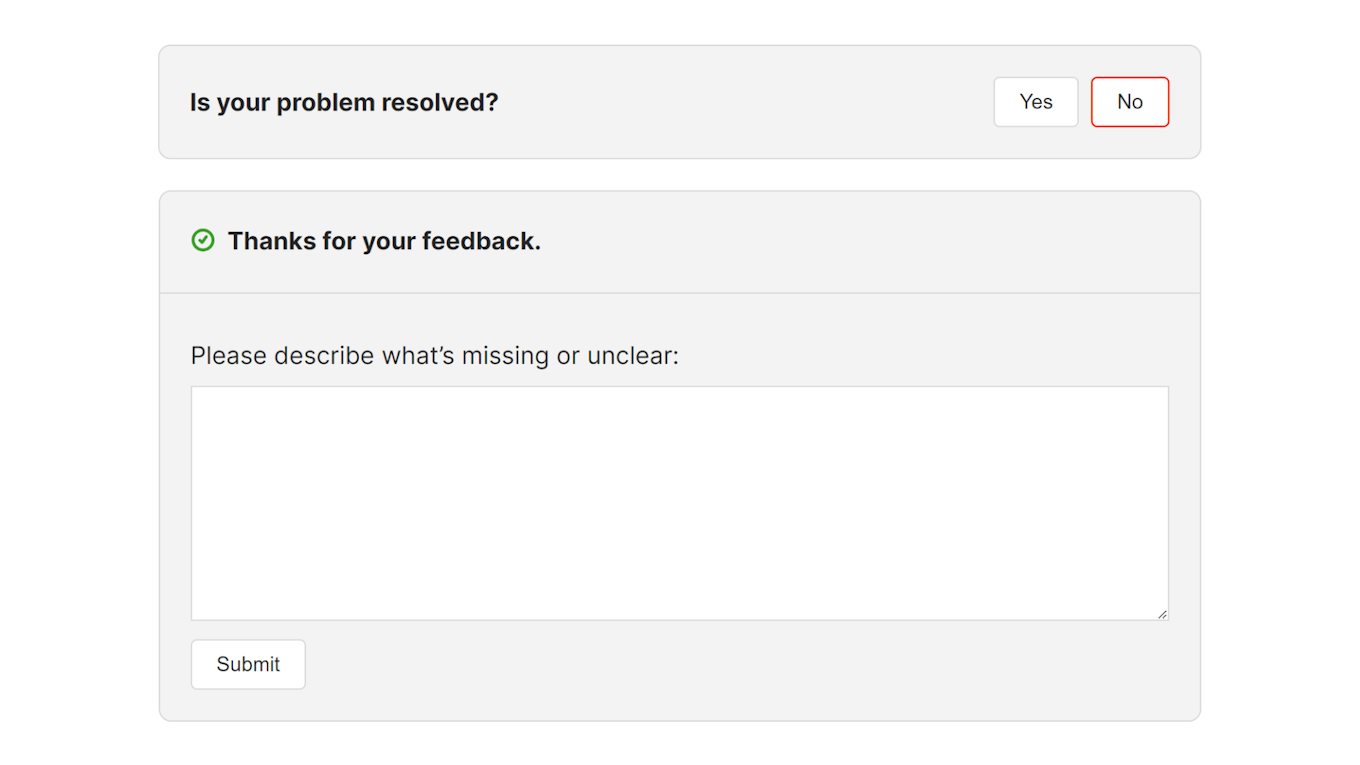The image size is (1360, 765).
Task: Click the "Please describe what's missing or unclear" label
Action: point(435,356)
